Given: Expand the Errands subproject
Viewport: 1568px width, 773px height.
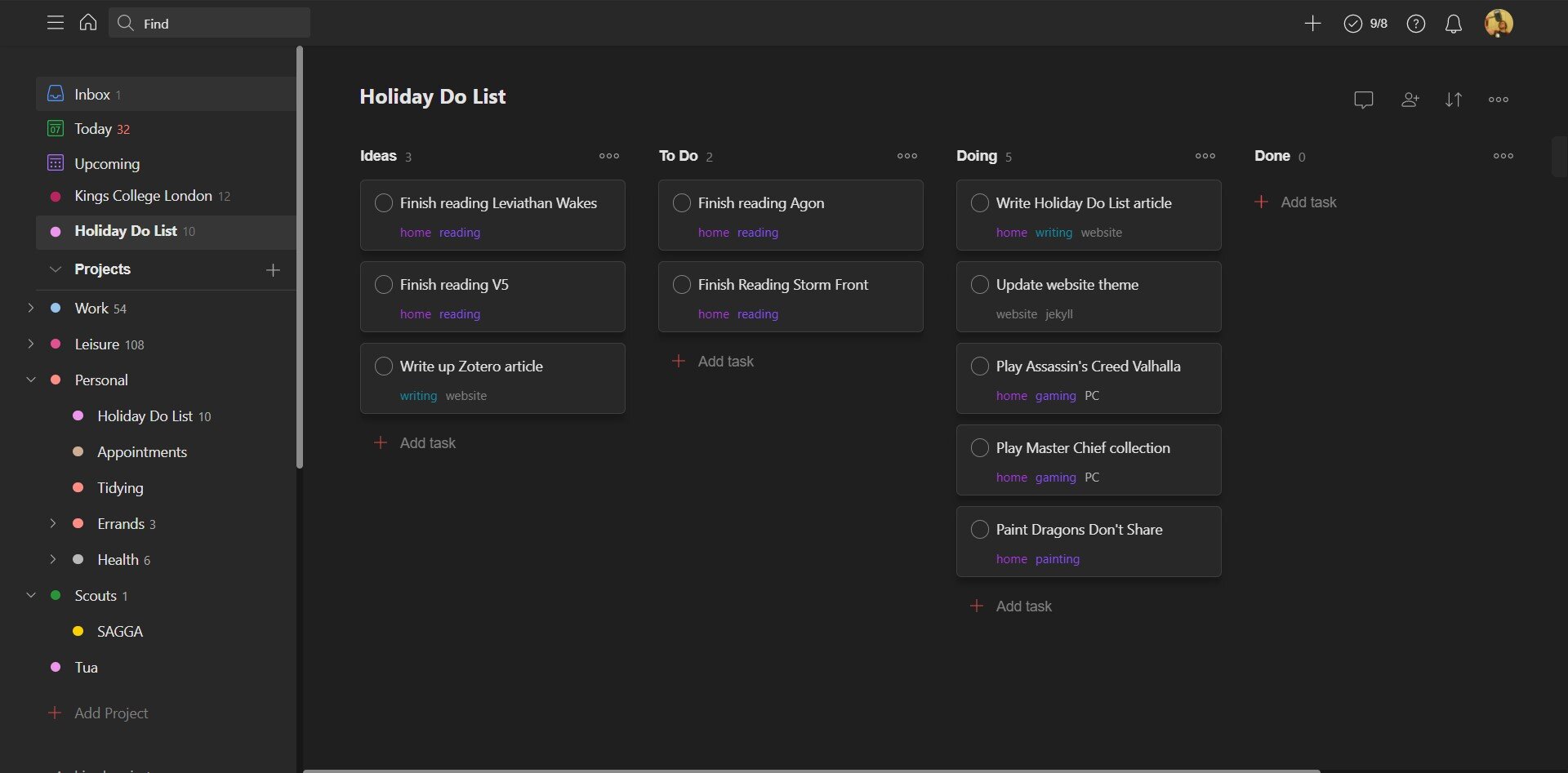Looking at the screenshot, I should point(53,523).
